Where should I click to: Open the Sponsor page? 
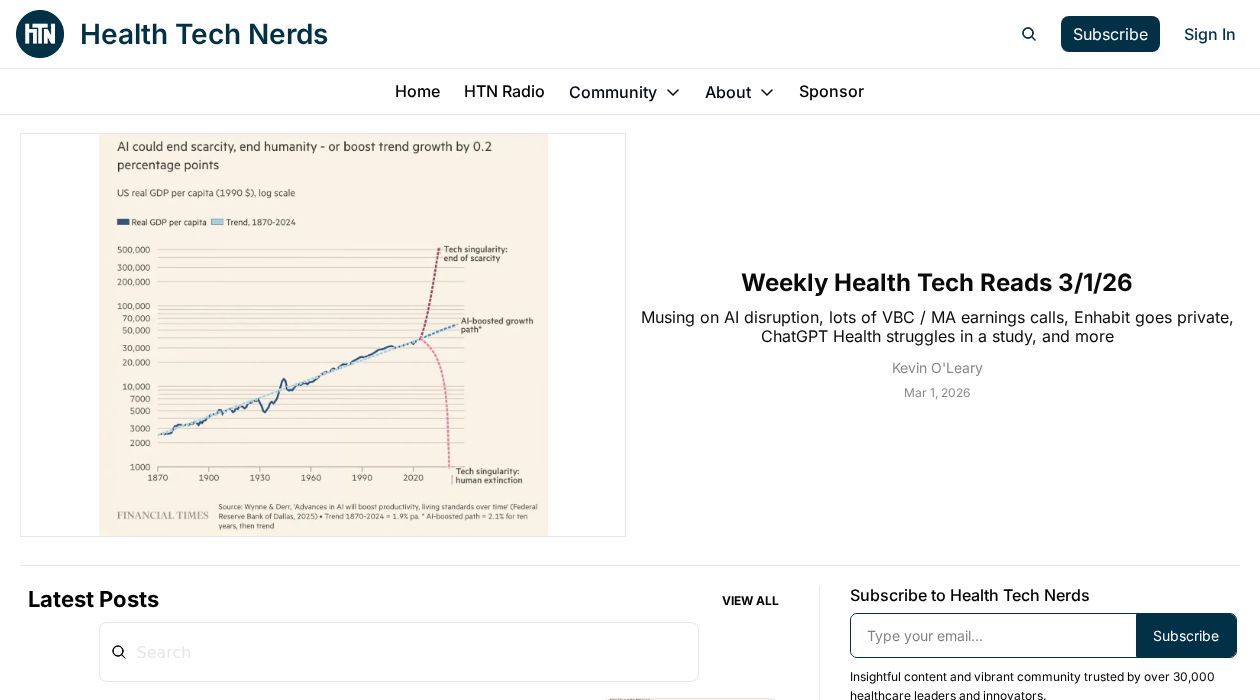[x=831, y=91]
